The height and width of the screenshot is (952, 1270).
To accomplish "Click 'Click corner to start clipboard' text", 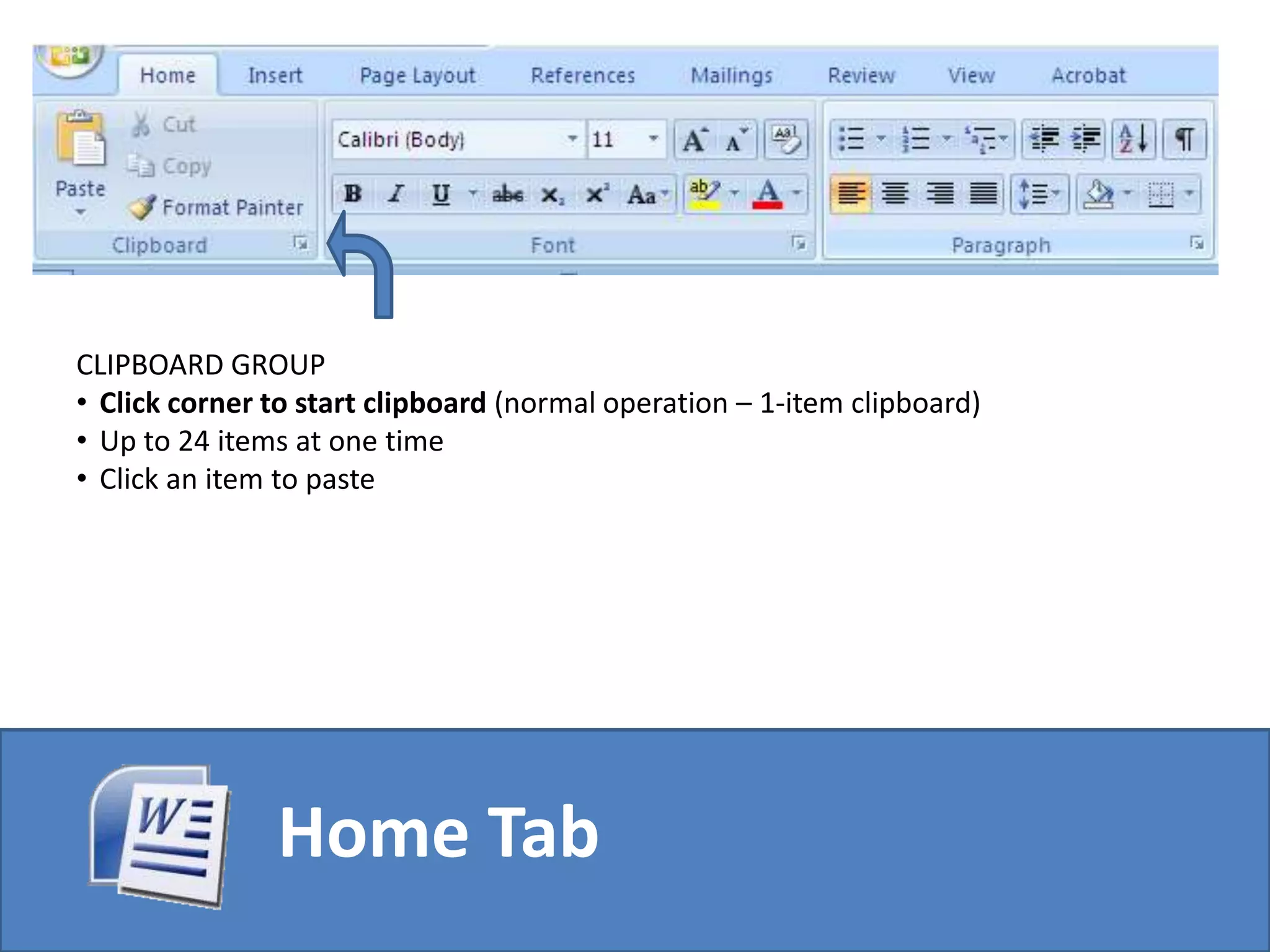I will pyautogui.click(x=293, y=403).
